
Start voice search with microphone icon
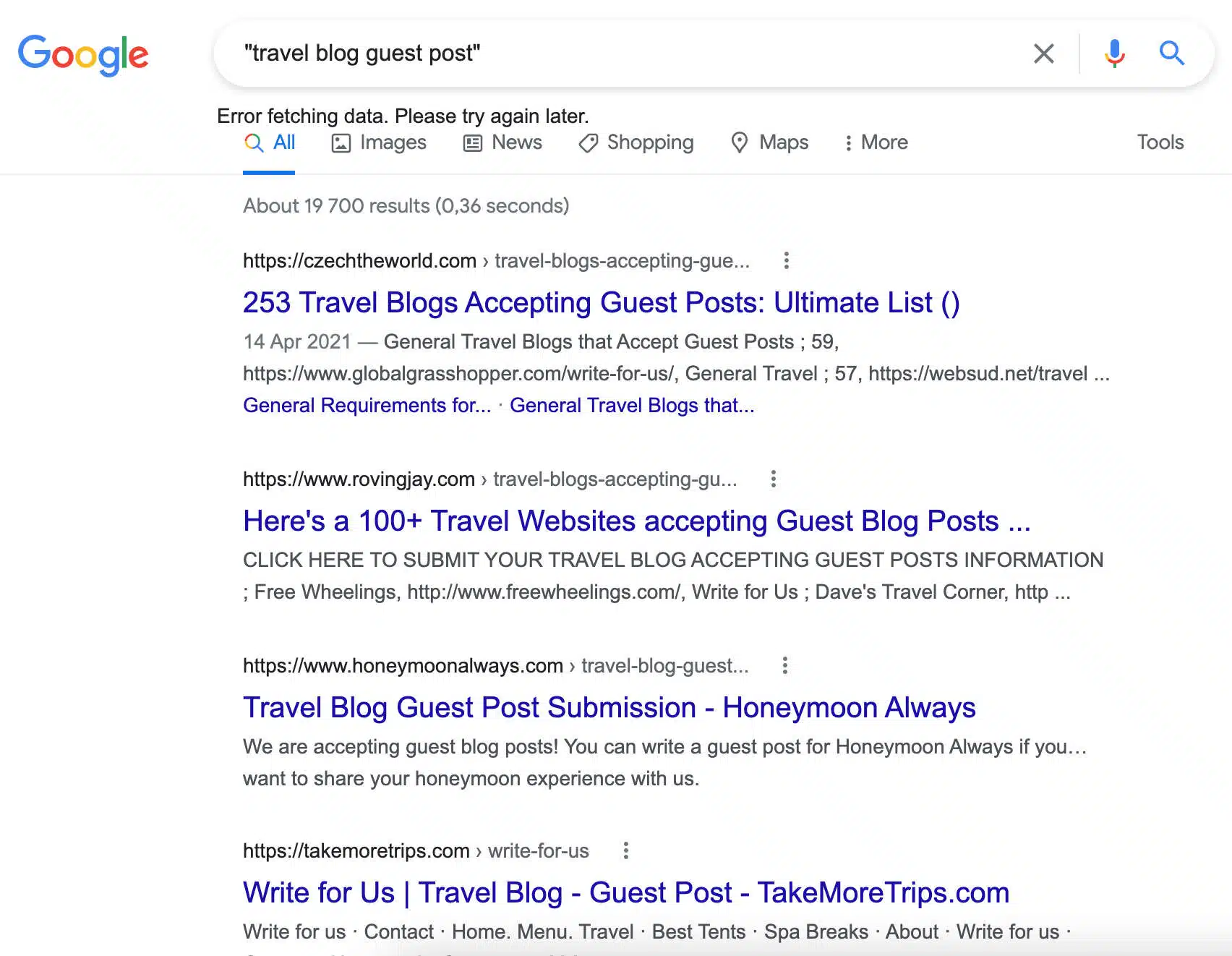pos(1114,54)
